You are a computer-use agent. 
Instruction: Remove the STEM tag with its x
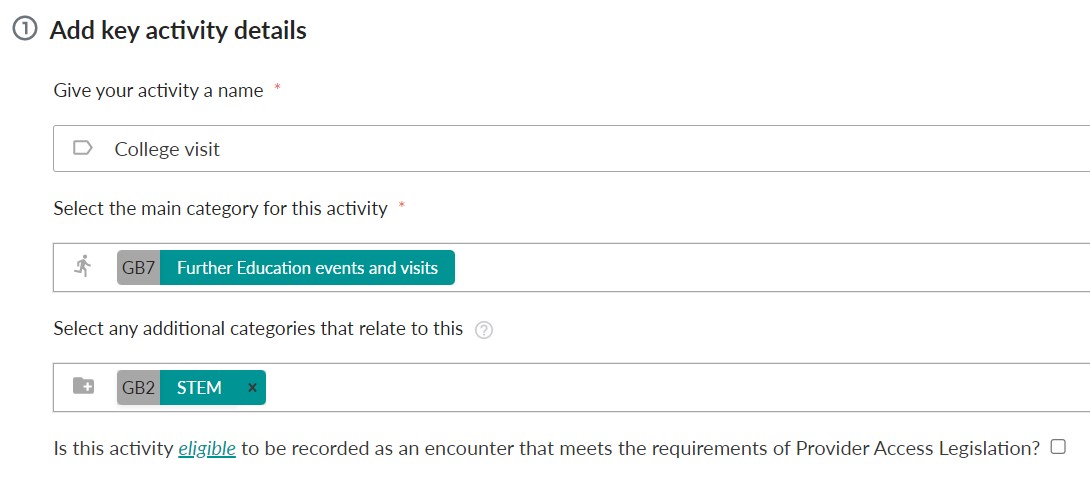click(x=252, y=387)
